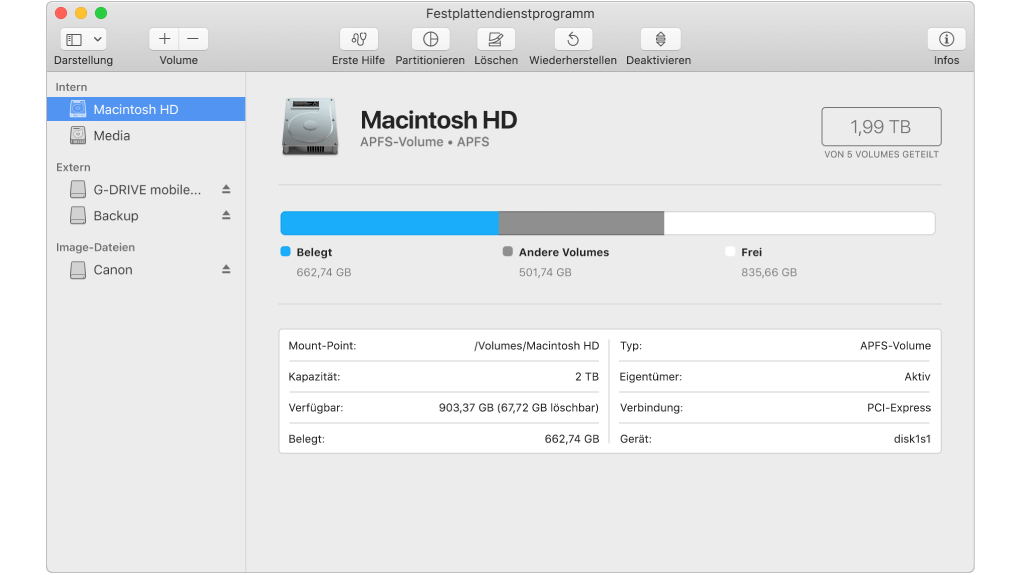Click VON 5 VOLUMES GETEILT label
This screenshot has width=1024, height=575.
[x=881, y=155]
